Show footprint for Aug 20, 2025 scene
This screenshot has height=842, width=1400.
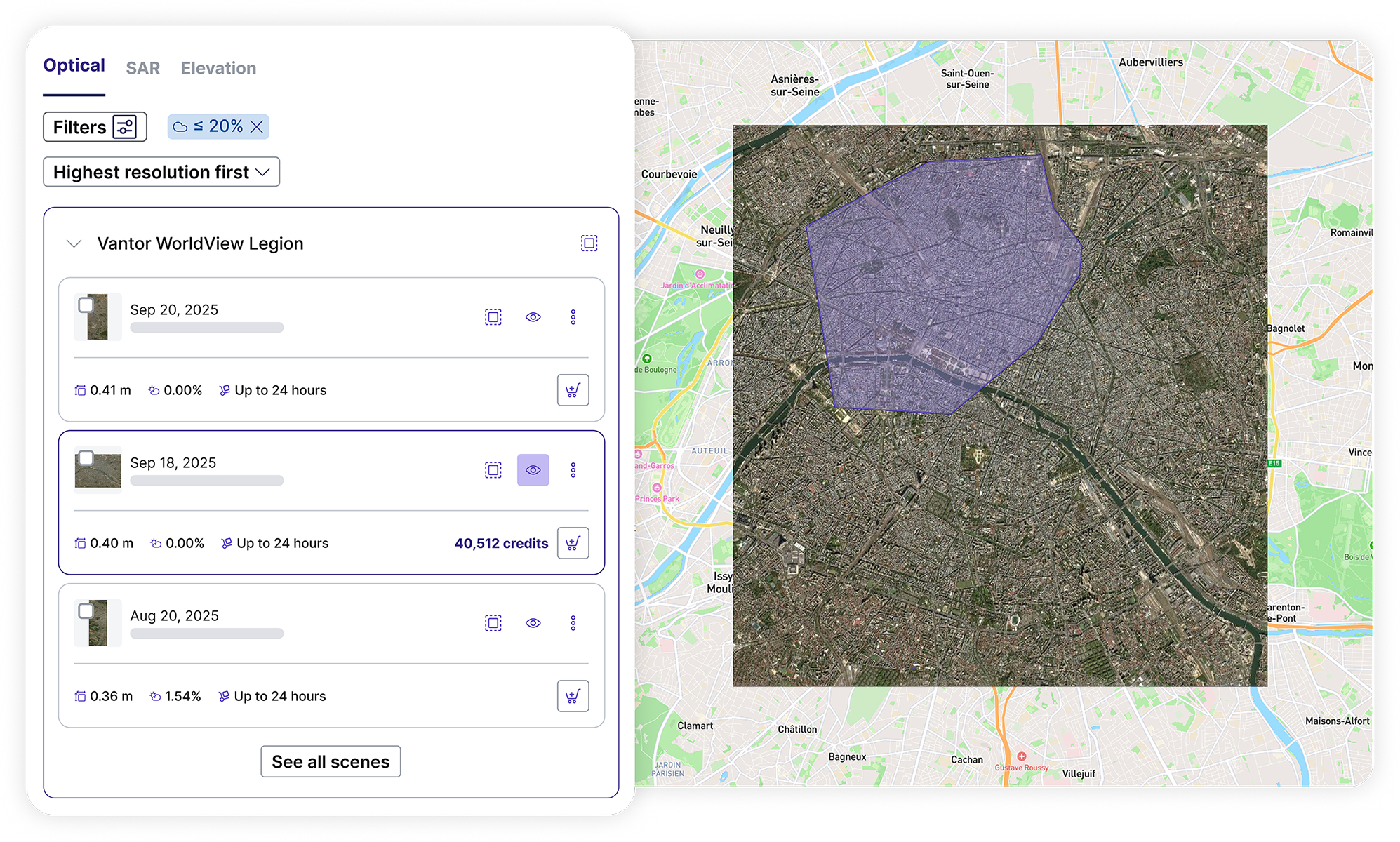pos(493,623)
